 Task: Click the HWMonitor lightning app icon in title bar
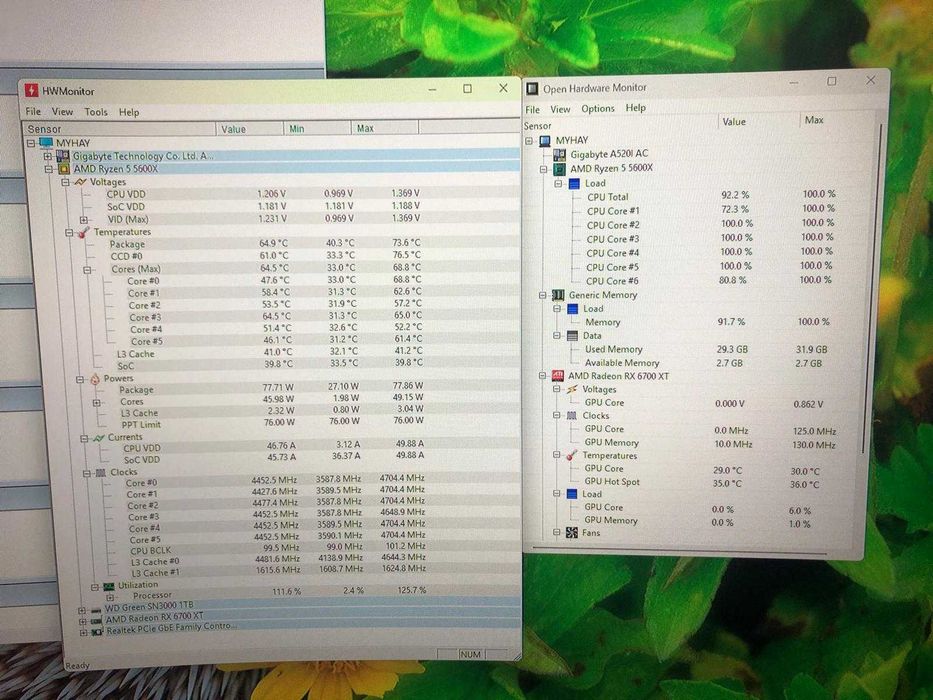(x=31, y=91)
